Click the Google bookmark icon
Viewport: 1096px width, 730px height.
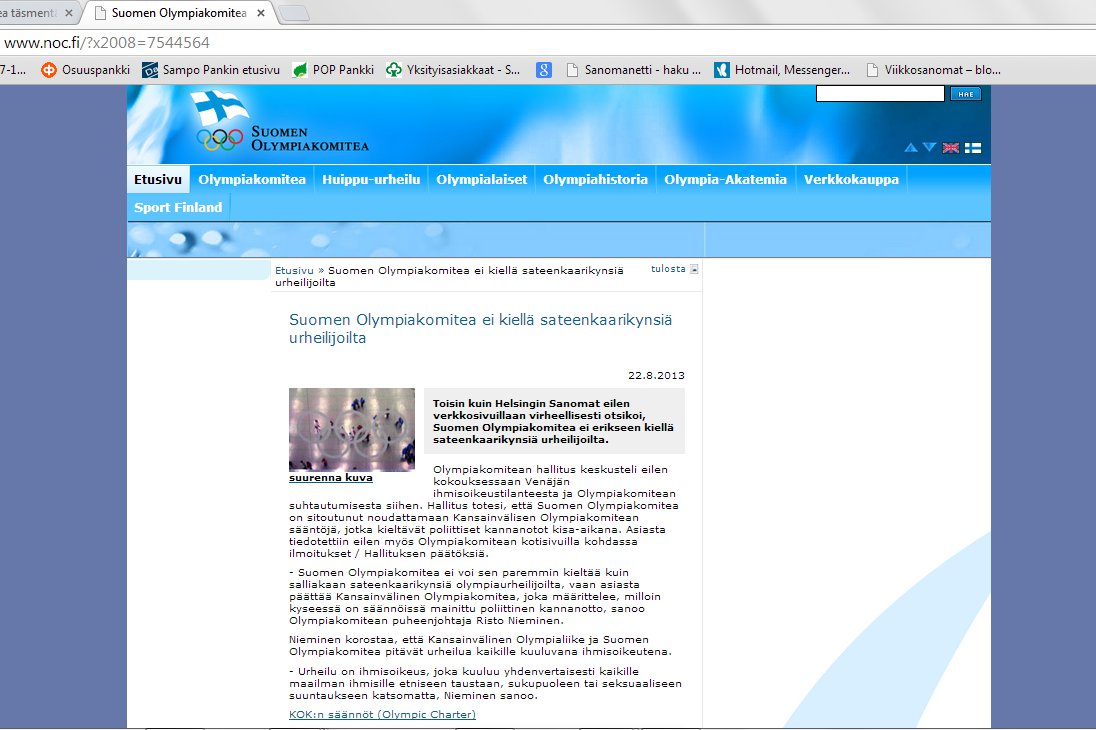point(544,70)
